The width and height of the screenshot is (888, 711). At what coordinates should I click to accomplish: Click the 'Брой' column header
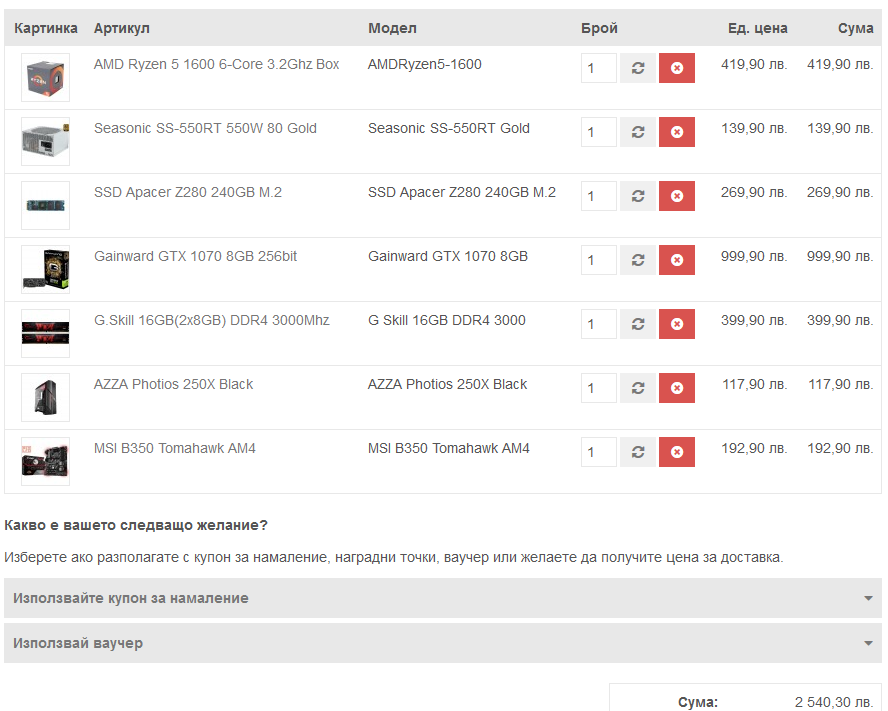(x=599, y=28)
